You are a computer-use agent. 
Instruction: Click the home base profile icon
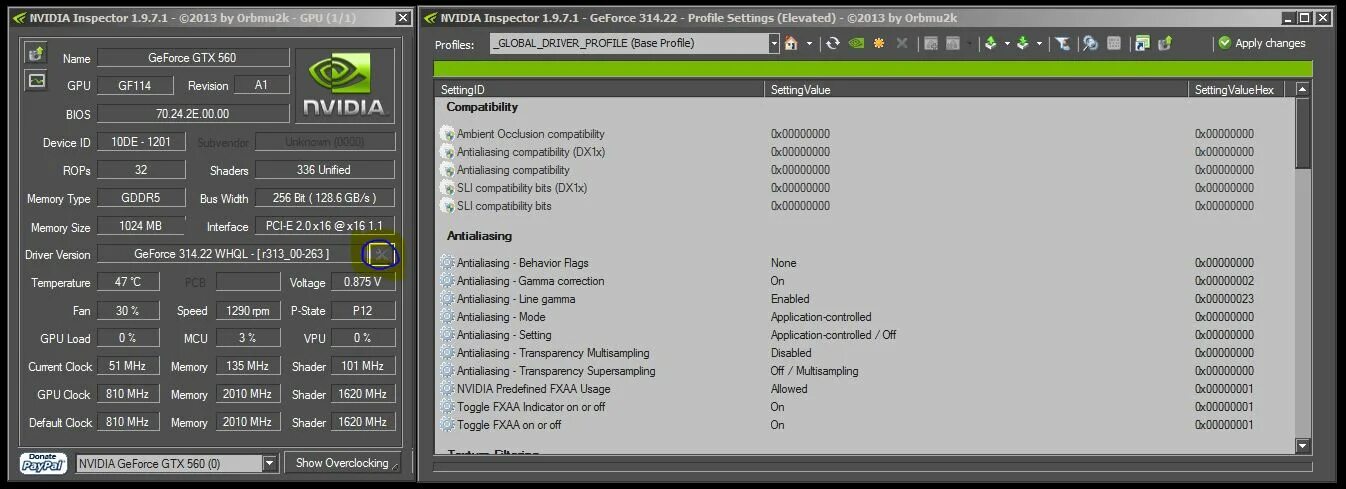[790, 43]
